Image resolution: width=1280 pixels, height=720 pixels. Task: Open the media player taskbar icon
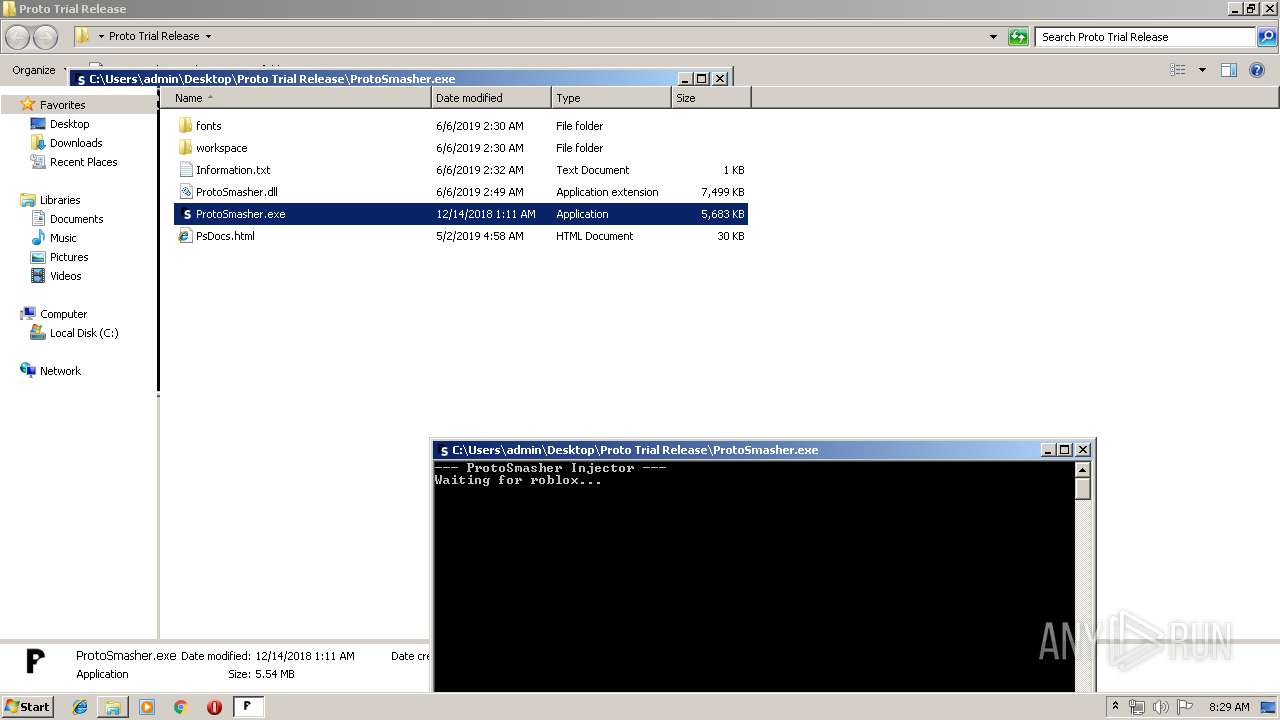[x=147, y=707]
